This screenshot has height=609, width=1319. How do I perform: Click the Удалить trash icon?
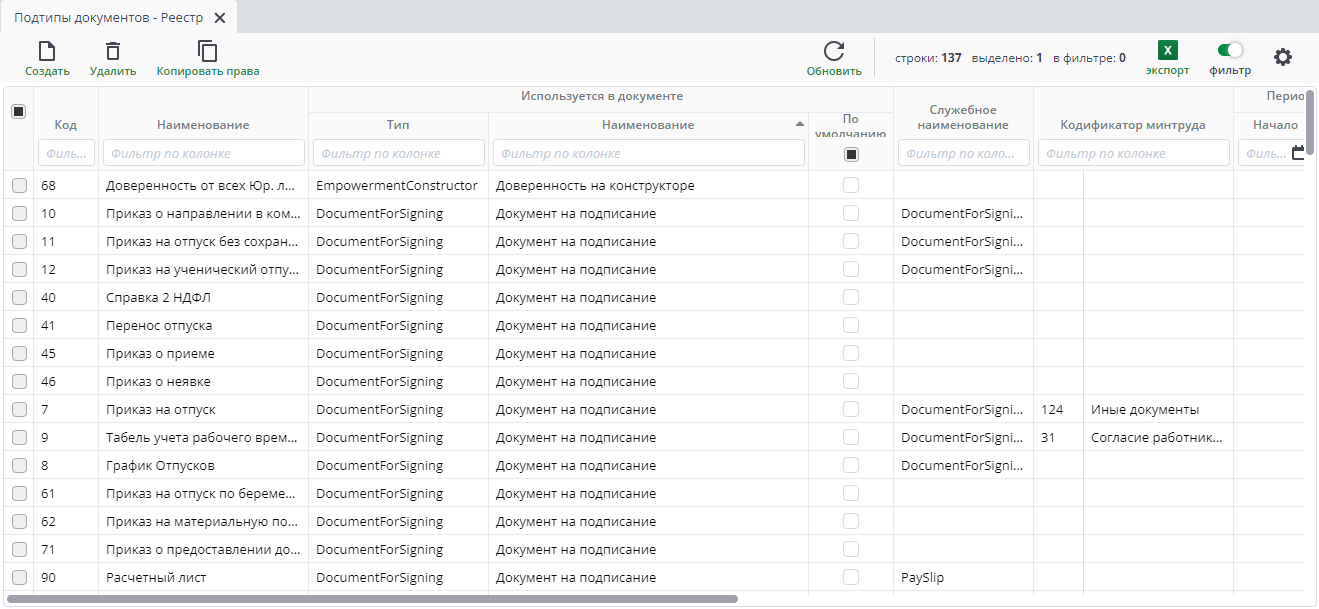(x=113, y=51)
